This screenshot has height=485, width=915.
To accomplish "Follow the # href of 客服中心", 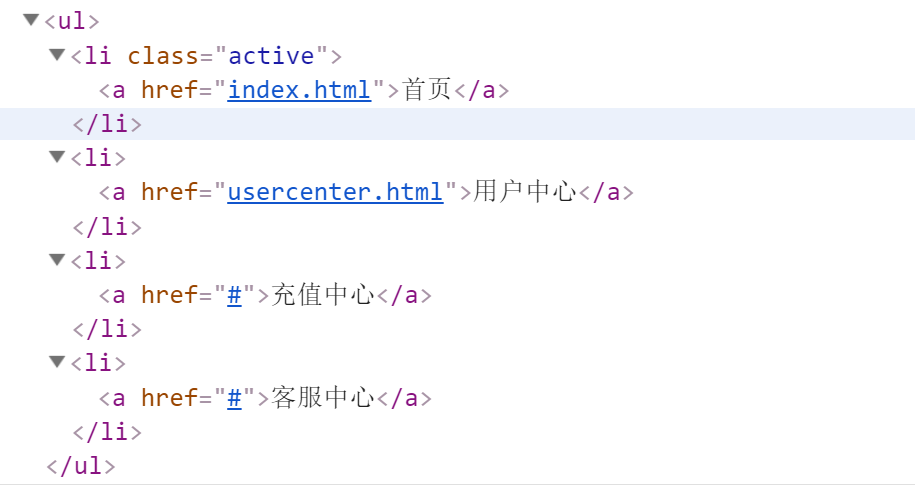I will pyautogui.click(x=235, y=397).
